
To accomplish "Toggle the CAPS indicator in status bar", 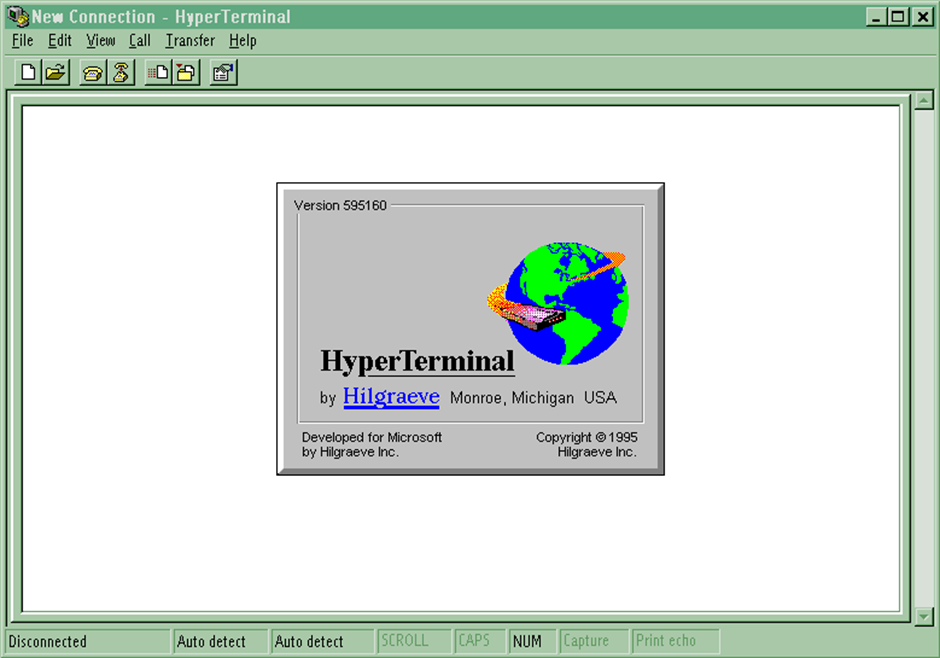I will coord(479,641).
